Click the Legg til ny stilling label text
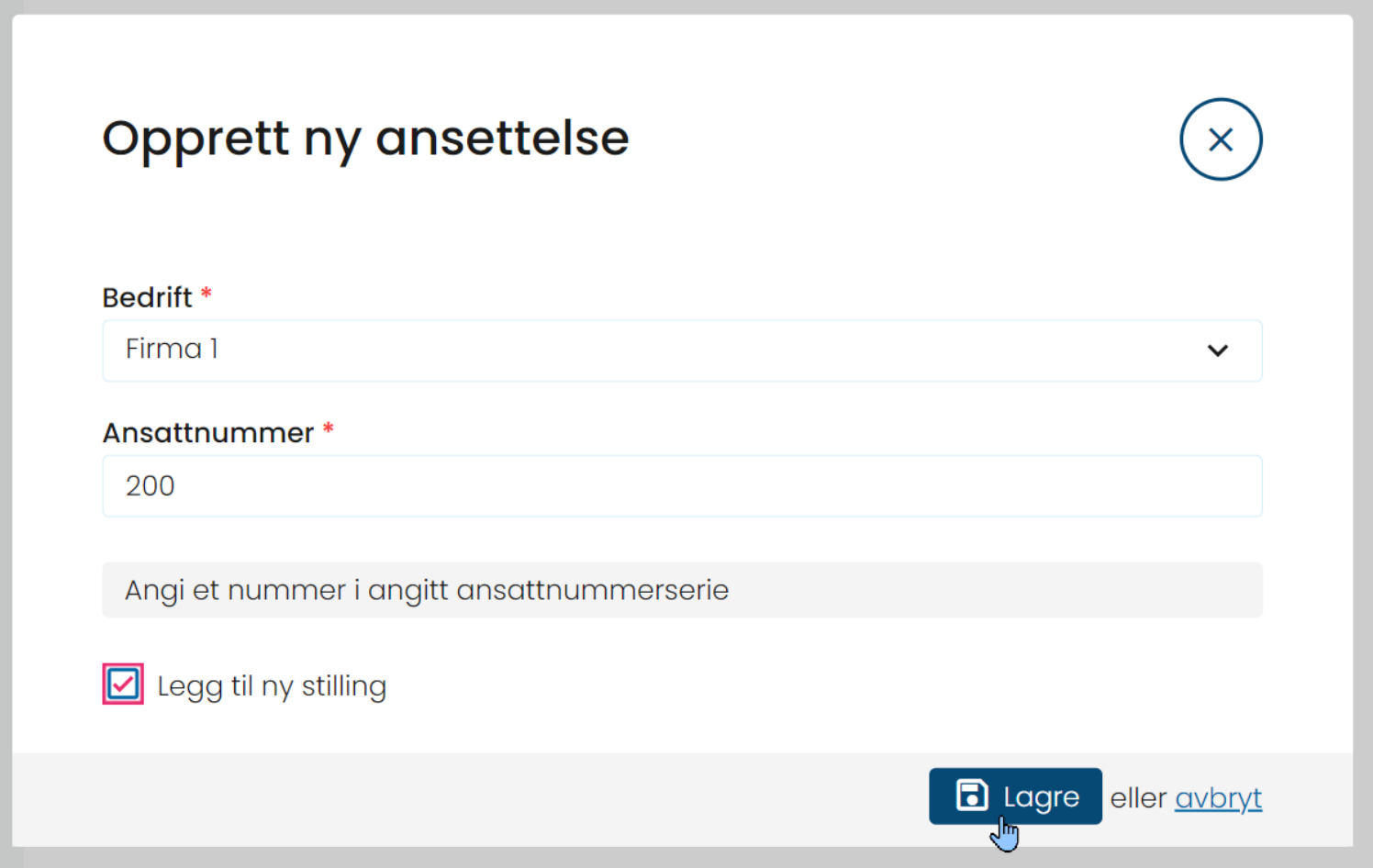This screenshot has width=1373, height=868. tap(272, 686)
